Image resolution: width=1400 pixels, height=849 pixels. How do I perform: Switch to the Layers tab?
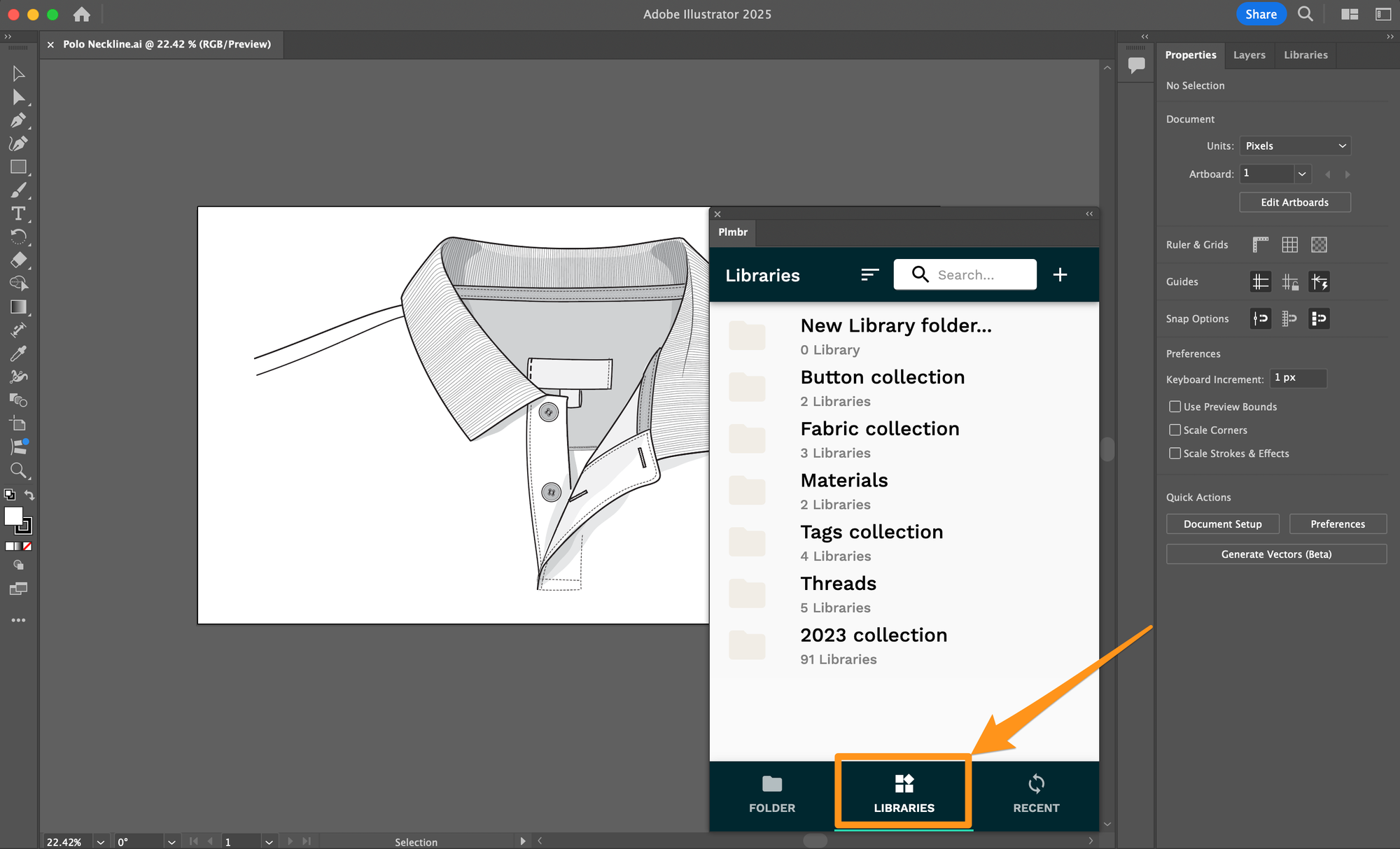1249,54
